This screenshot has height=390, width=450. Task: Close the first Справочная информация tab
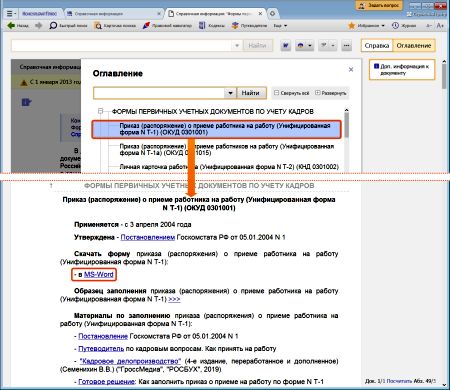[159, 14]
